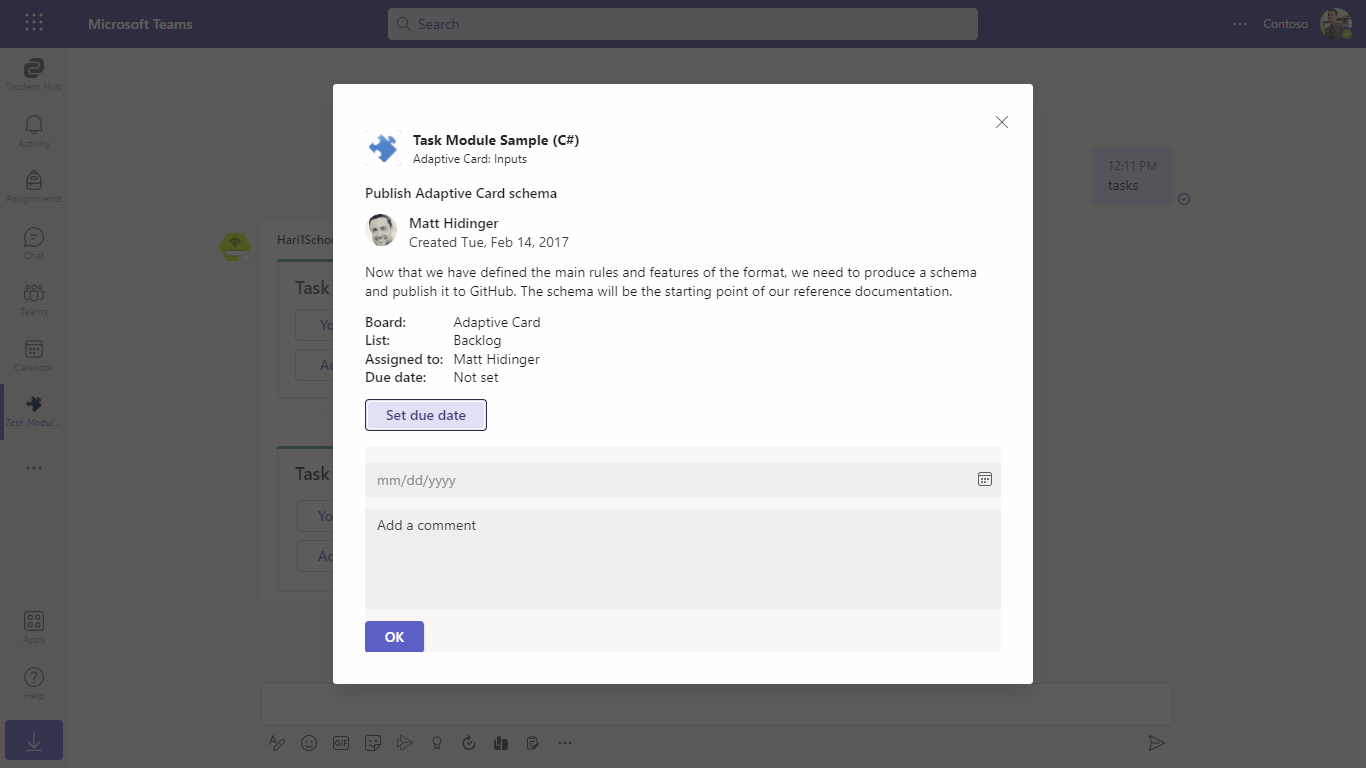Click the Microsoft Teams title
This screenshot has width=1366, height=768.
[140, 24]
